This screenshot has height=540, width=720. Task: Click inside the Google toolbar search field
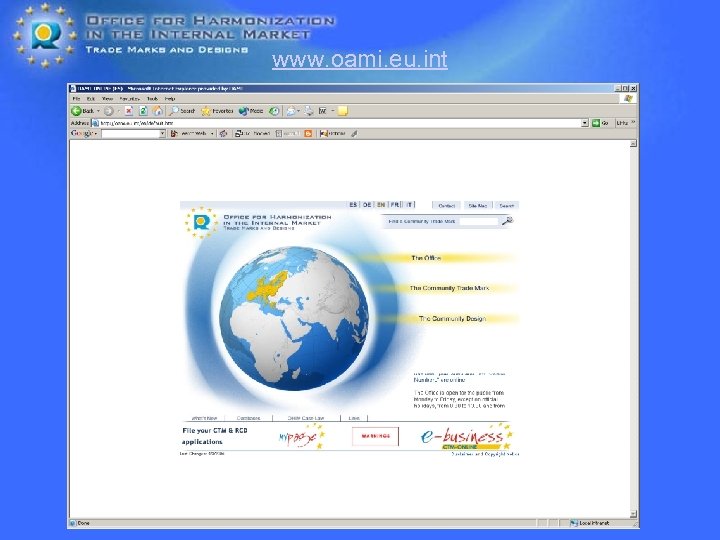pos(130,134)
